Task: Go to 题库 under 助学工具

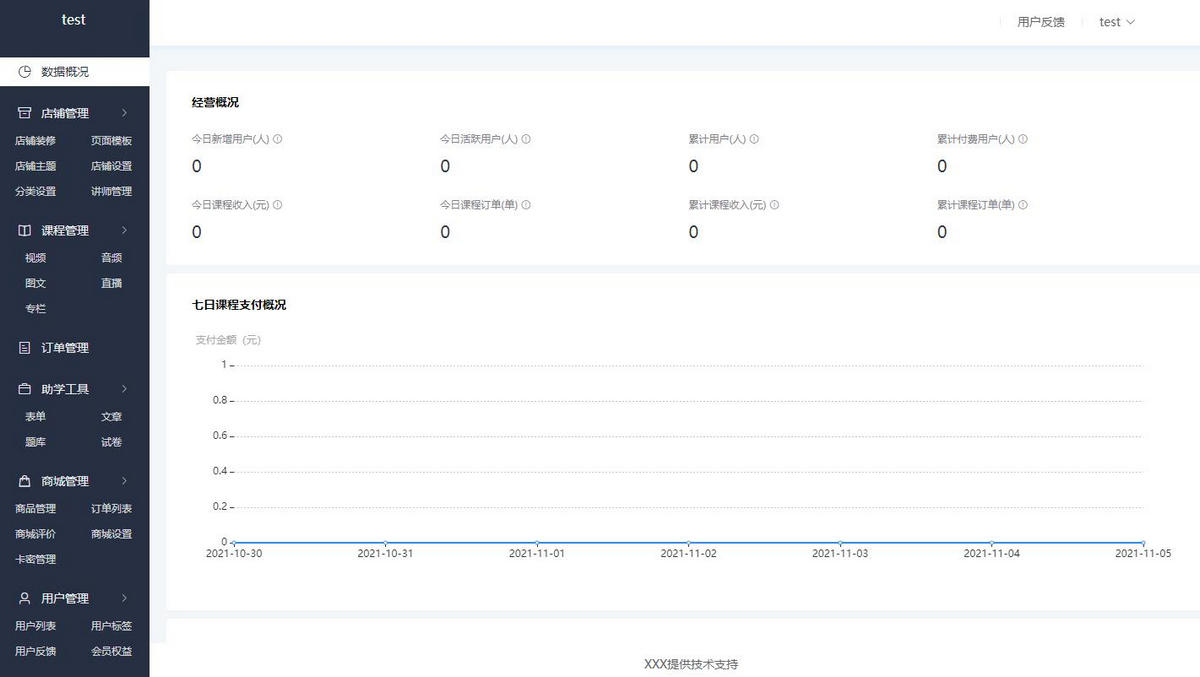Action: pos(35,442)
